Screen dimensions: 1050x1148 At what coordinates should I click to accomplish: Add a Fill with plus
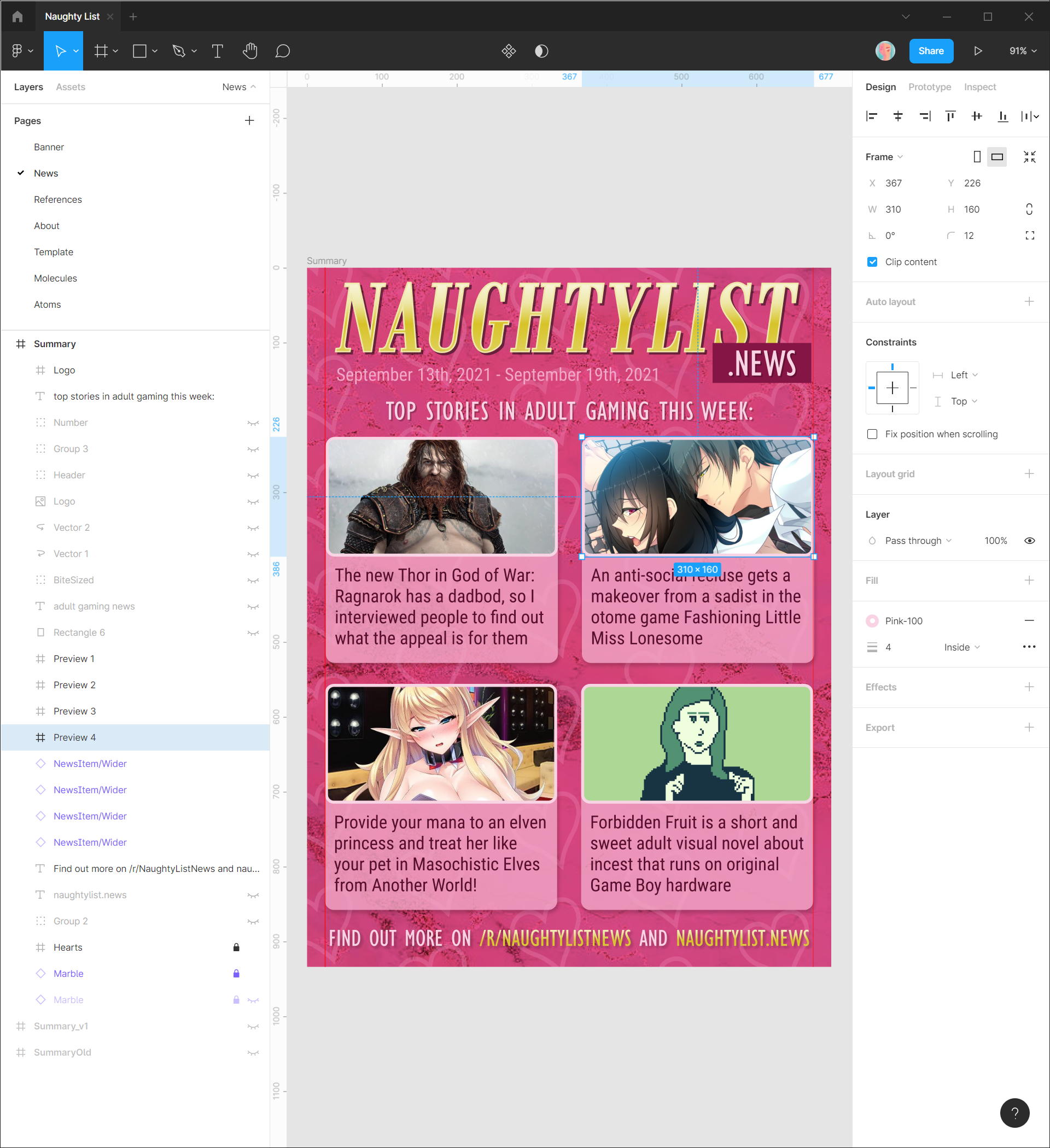point(1029,579)
